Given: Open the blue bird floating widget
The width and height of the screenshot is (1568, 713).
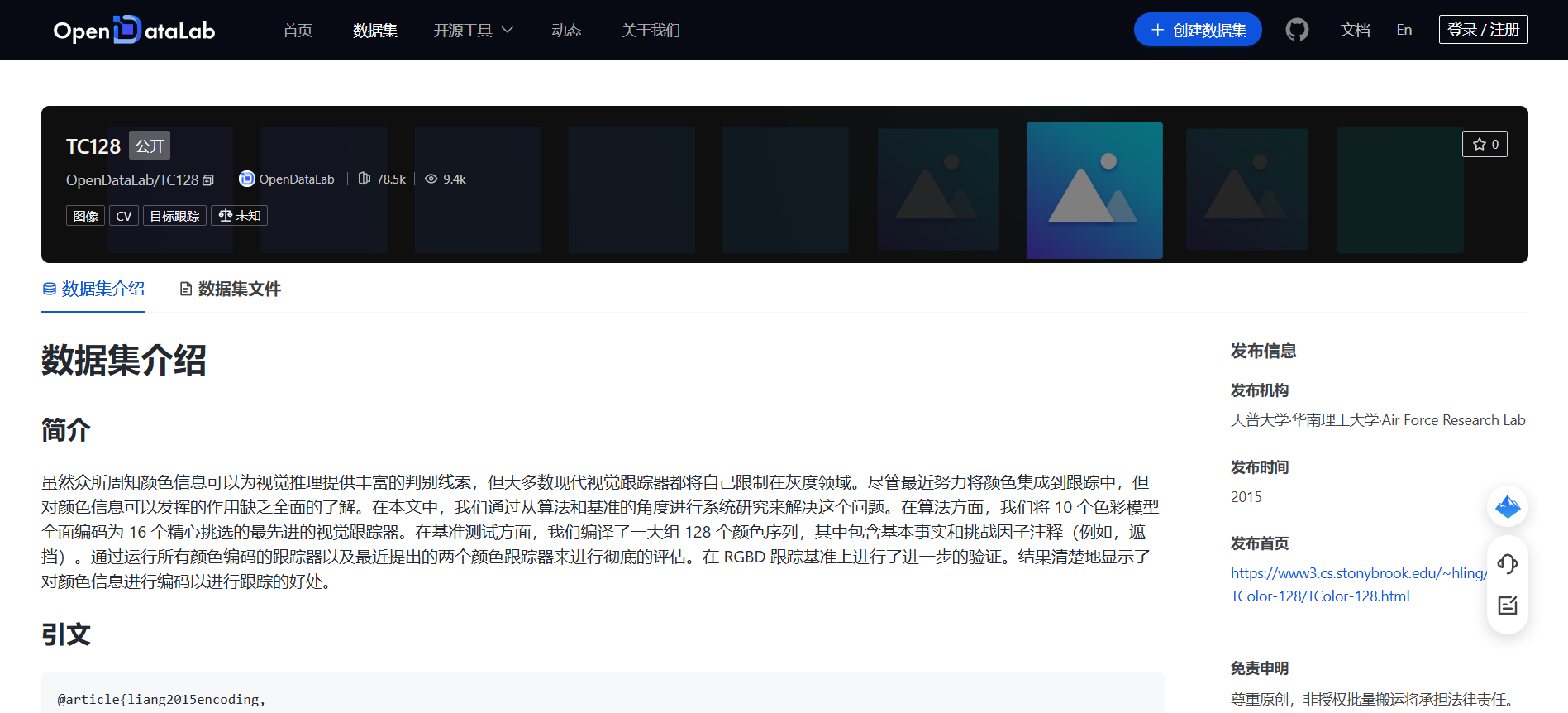Looking at the screenshot, I should pos(1508,506).
